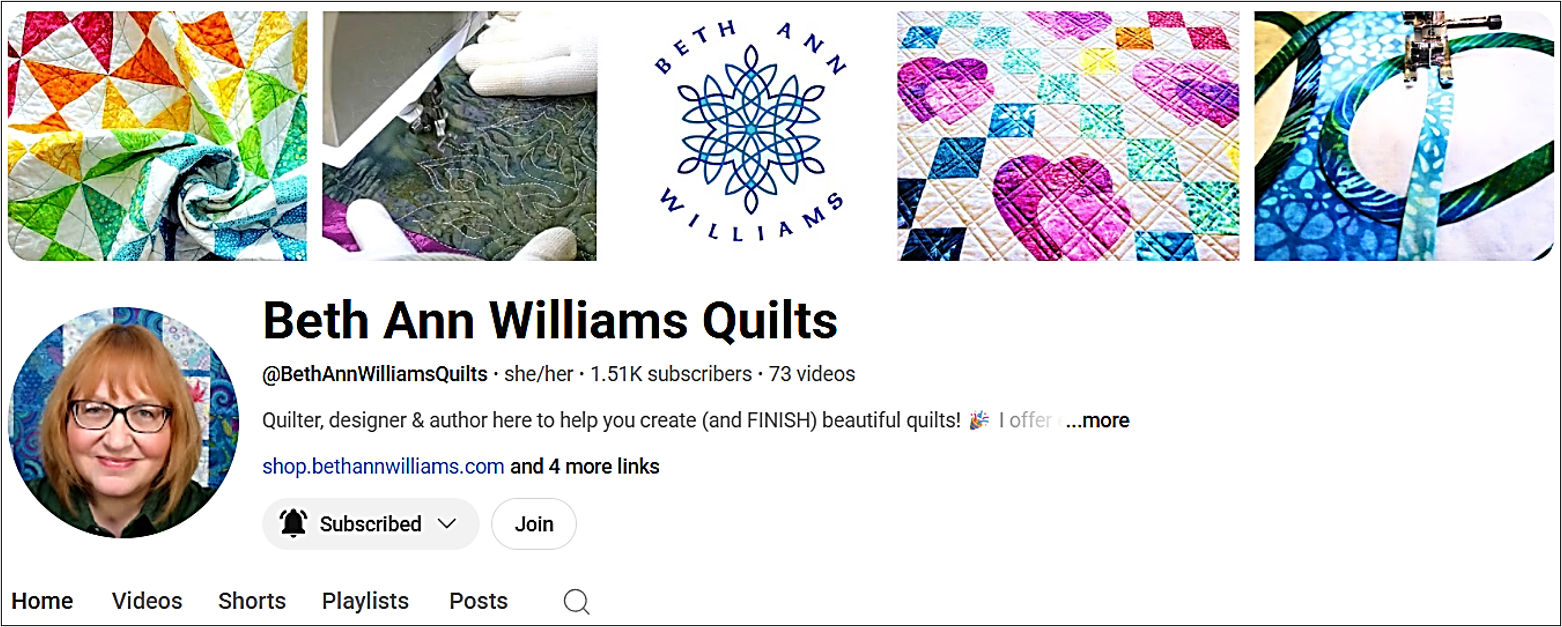Open the Home tab
The image size is (1562, 627).
42,601
